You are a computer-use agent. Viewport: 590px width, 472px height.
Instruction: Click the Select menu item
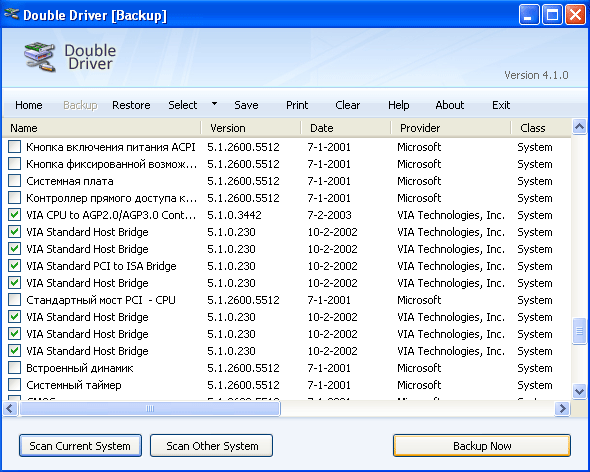182,105
